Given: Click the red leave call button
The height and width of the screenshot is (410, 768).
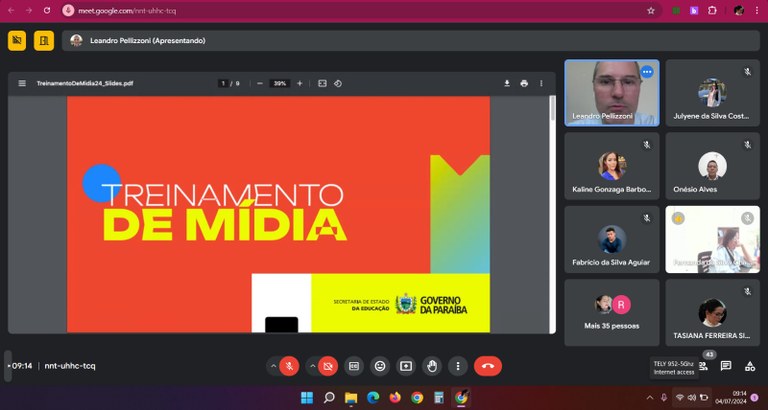Looking at the screenshot, I should tap(487, 366).
